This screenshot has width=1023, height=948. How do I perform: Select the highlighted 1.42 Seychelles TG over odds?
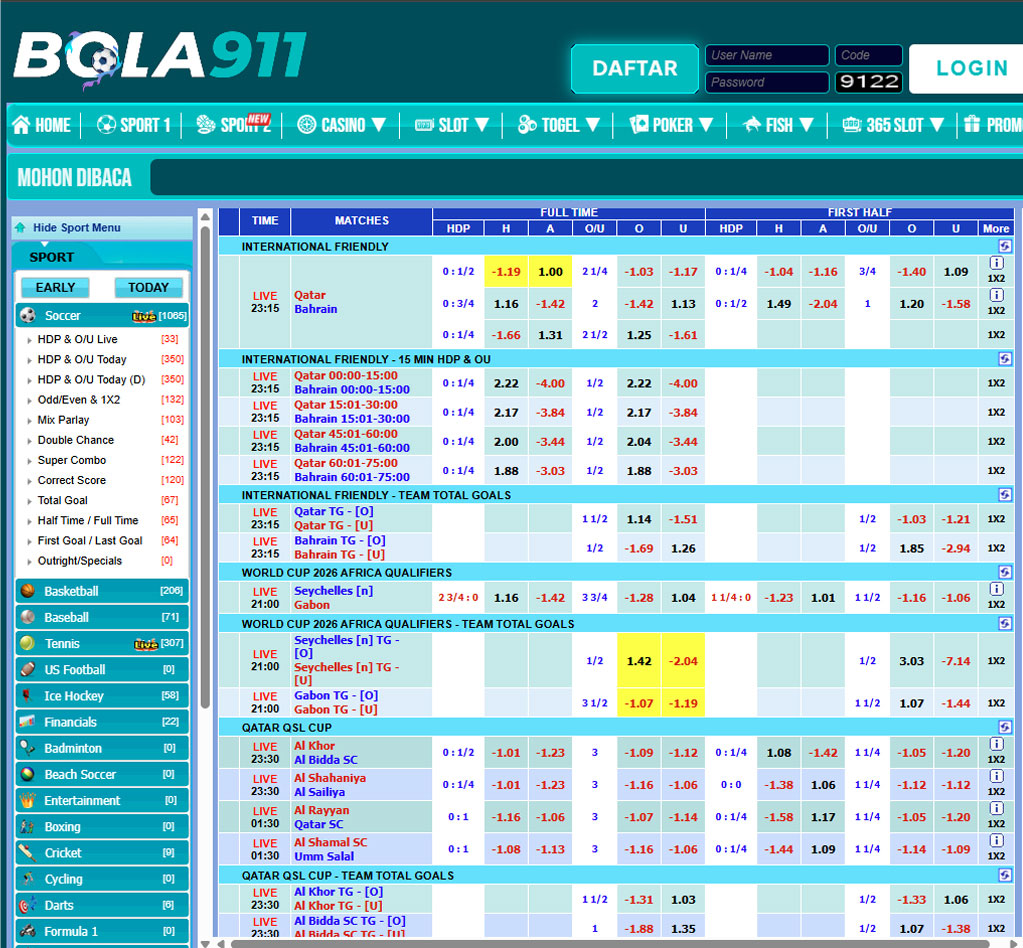(639, 661)
